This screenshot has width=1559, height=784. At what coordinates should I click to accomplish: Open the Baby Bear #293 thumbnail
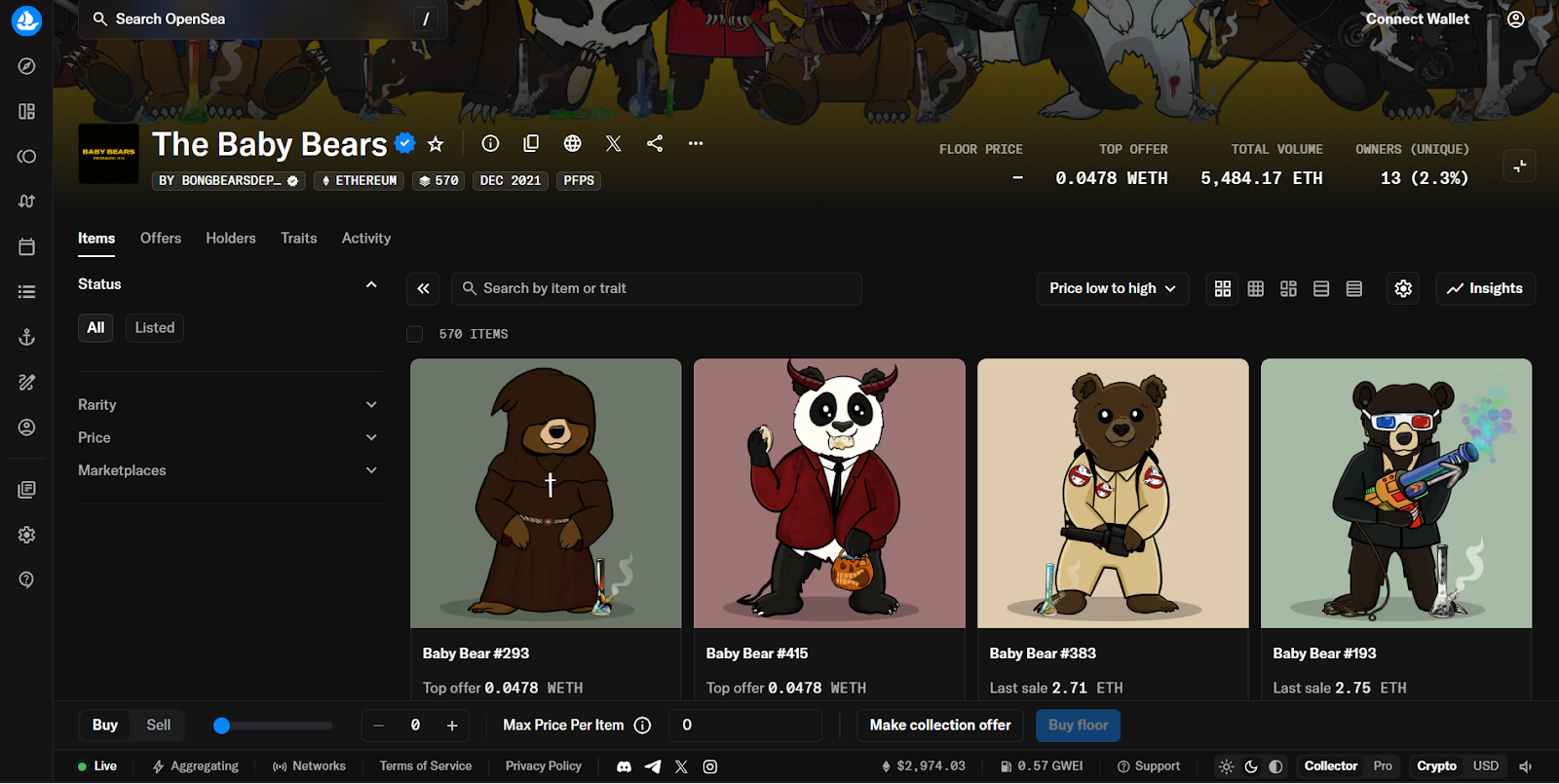[546, 494]
